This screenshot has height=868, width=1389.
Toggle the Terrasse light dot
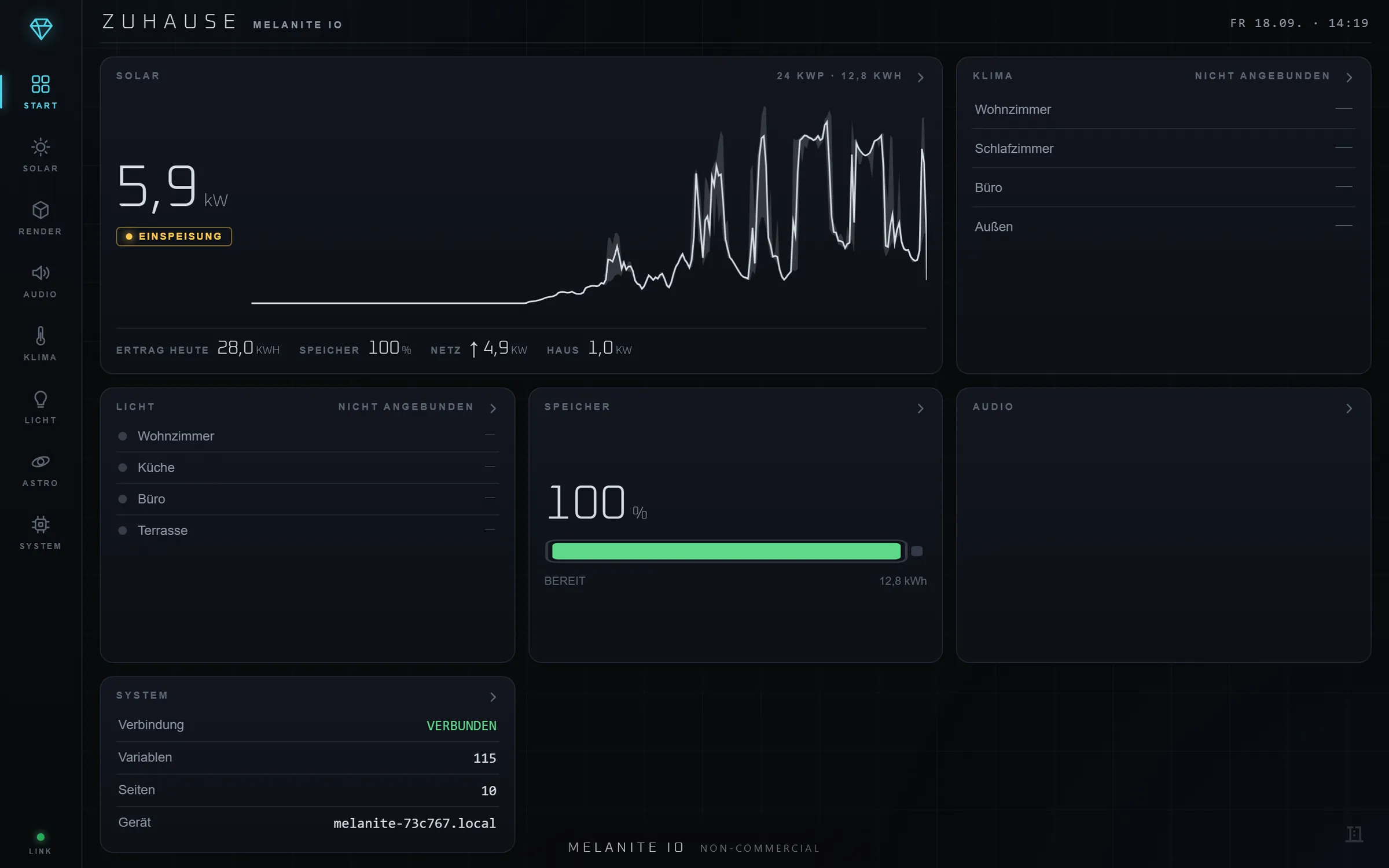tap(123, 531)
